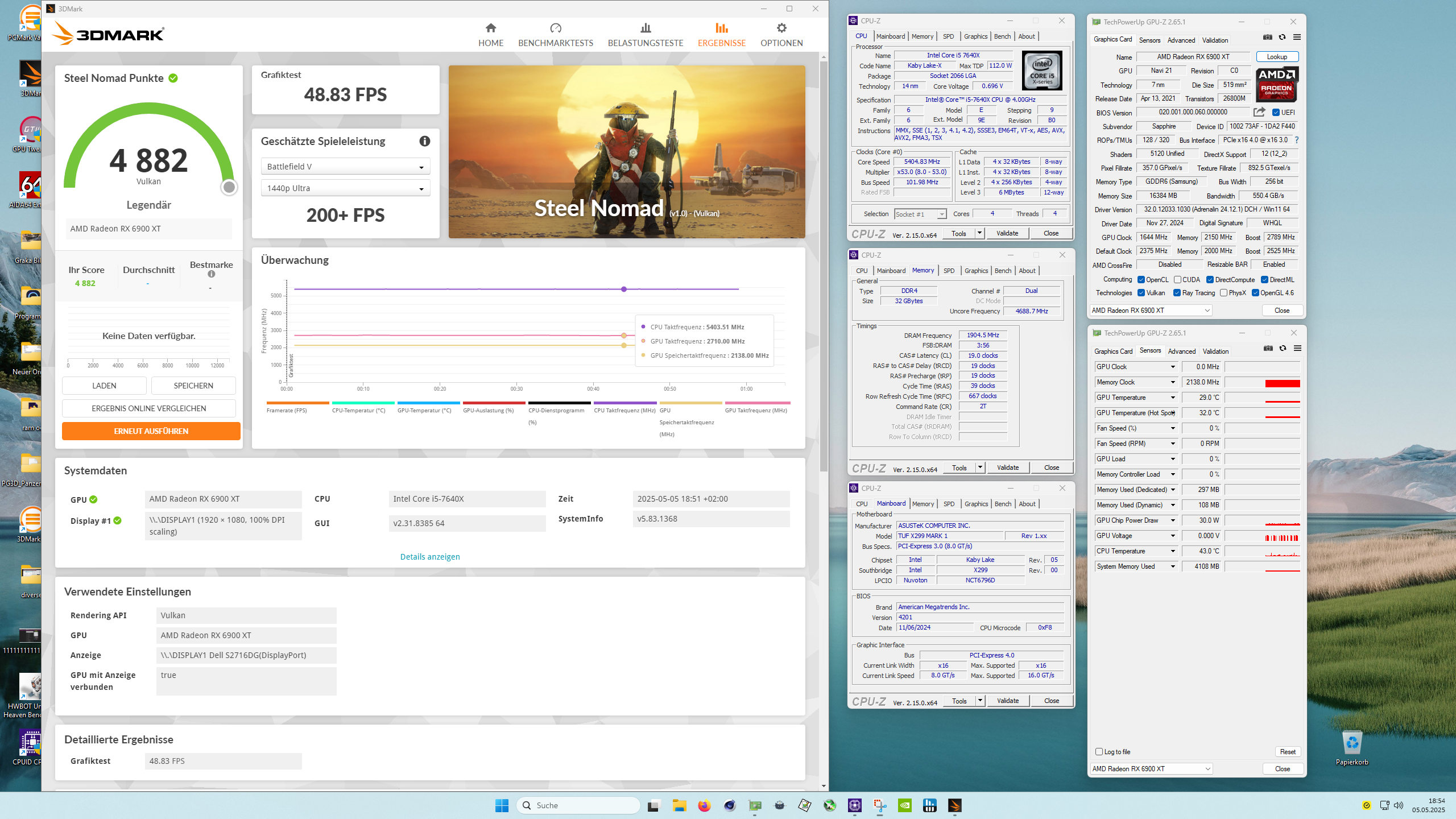Click the Windows Start button
Viewport: 1456px width, 819px height.
tap(502, 805)
